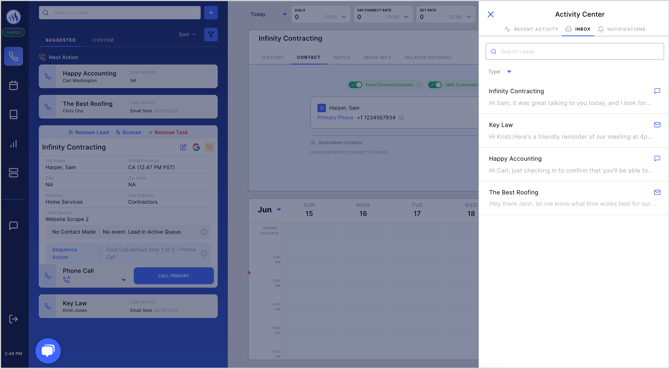Open the Jun month dropdown
The image size is (670, 369).
[269, 210]
